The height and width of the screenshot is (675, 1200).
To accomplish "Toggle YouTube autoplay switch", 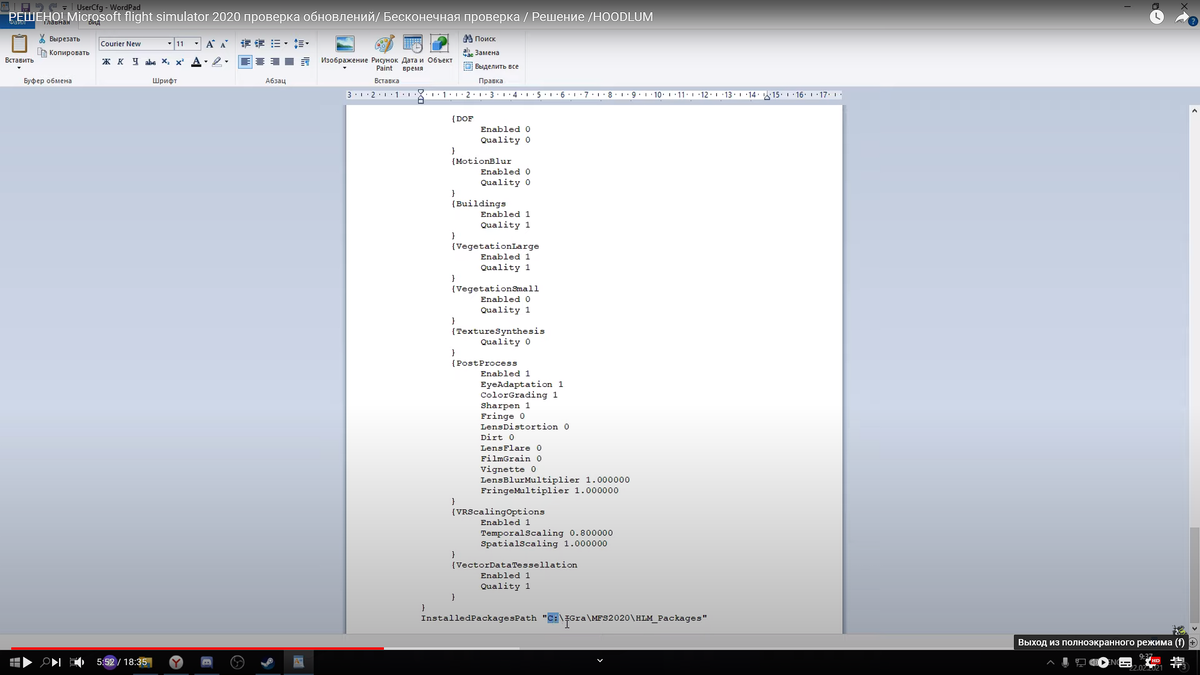I will tap(1101, 662).
